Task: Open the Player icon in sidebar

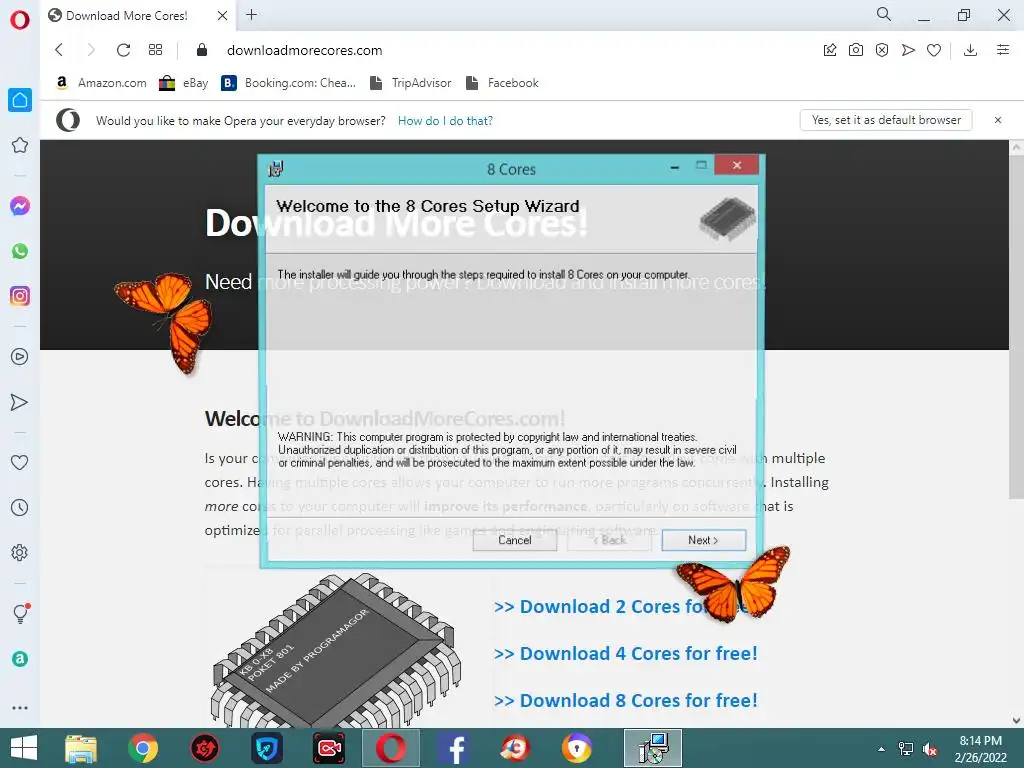Action: 20,357
